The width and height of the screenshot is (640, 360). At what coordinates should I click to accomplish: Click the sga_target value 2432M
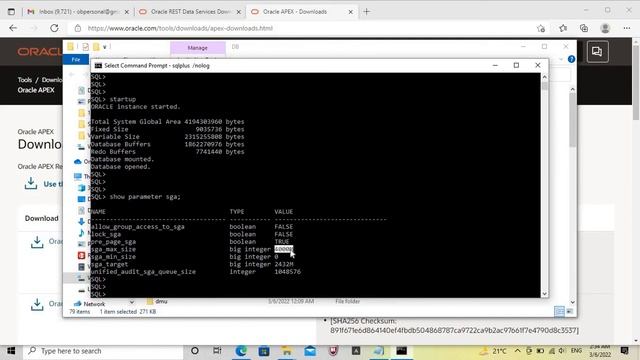[x=284, y=264]
